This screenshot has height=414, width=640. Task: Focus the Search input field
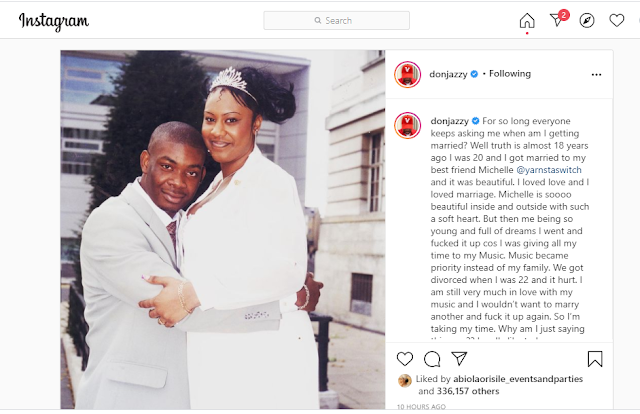coord(336,20)
